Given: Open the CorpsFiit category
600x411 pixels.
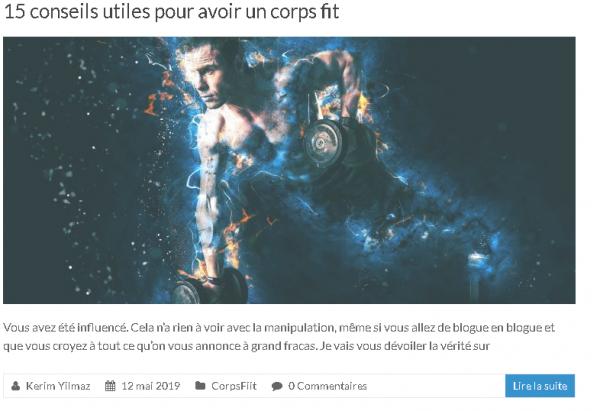Looking at the screenshot, I should (234, 386).
